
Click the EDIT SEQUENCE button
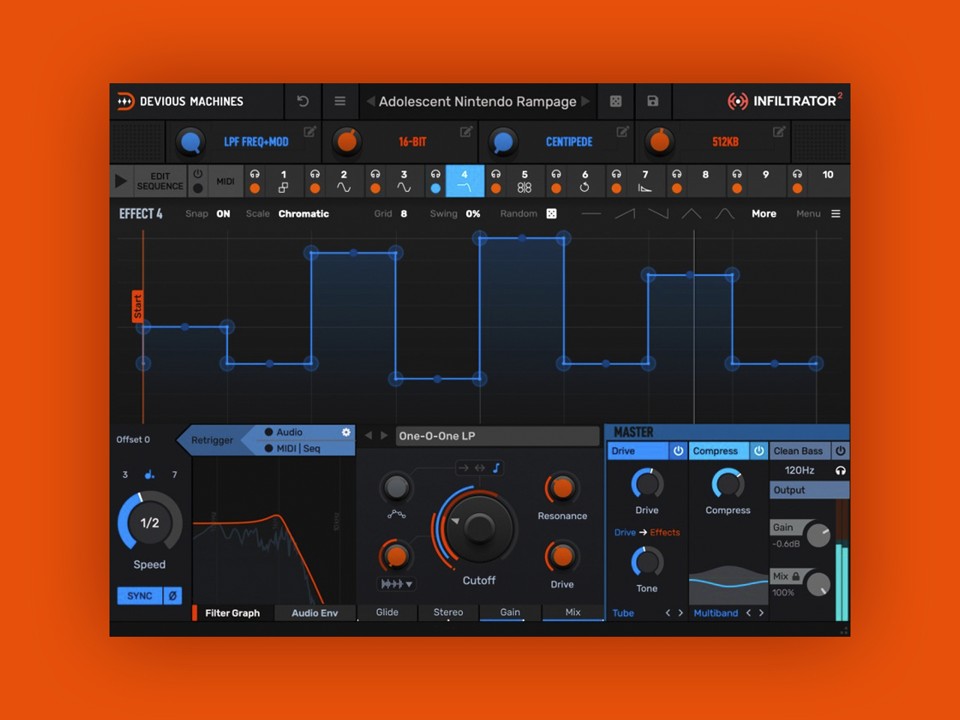[x=159, y=181]
